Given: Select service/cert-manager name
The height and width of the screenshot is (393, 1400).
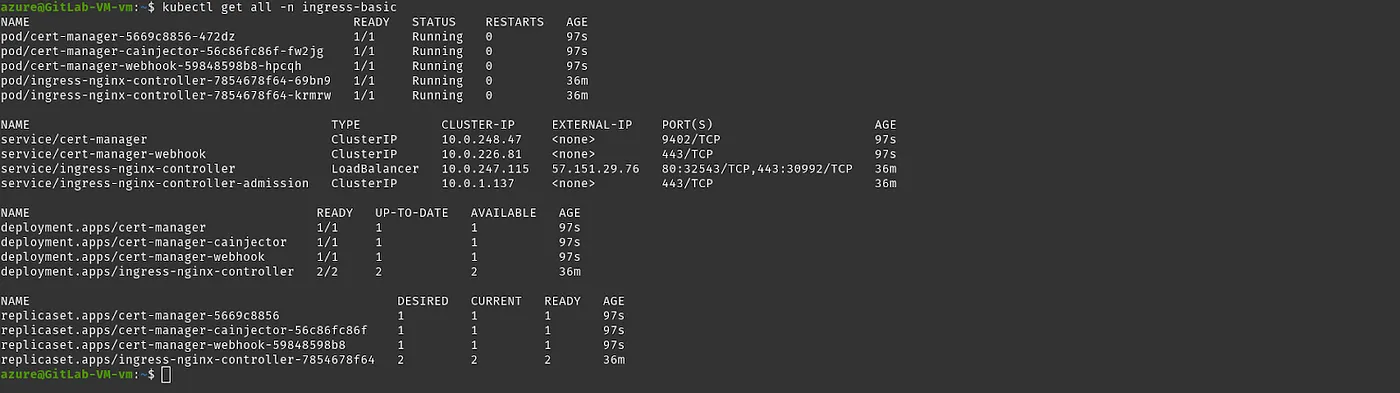Looking at the screenshot, I should click(x=74, y=140).
